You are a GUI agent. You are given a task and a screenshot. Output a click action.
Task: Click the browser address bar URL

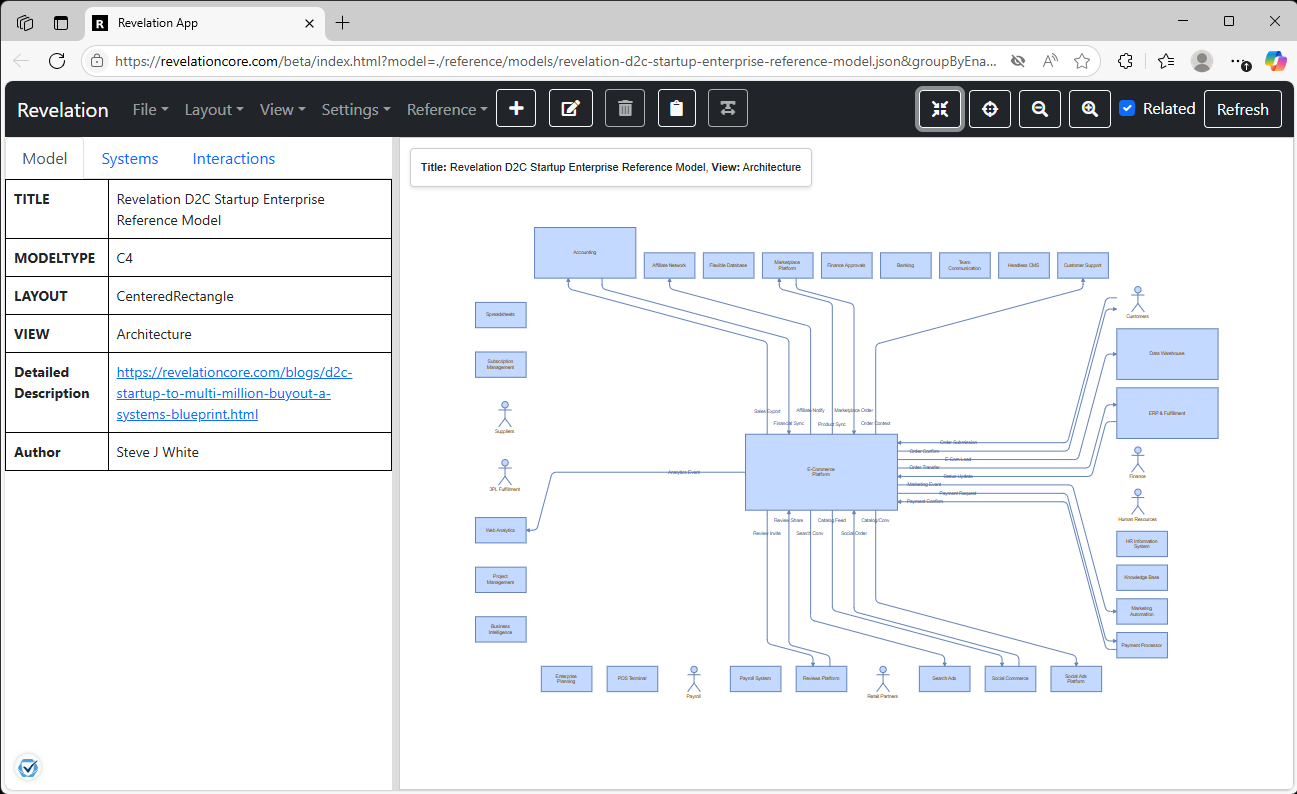555,61
